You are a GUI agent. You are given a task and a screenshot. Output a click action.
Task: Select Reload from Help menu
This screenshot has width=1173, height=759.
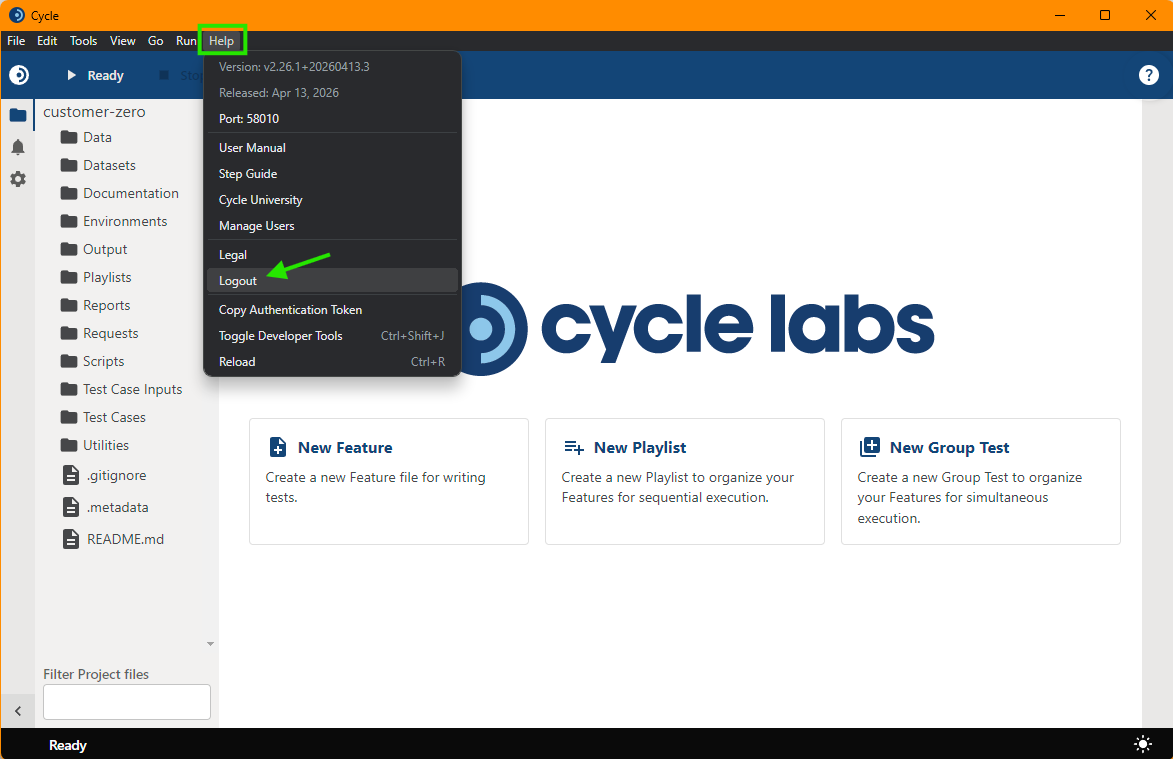click(332, 362)
